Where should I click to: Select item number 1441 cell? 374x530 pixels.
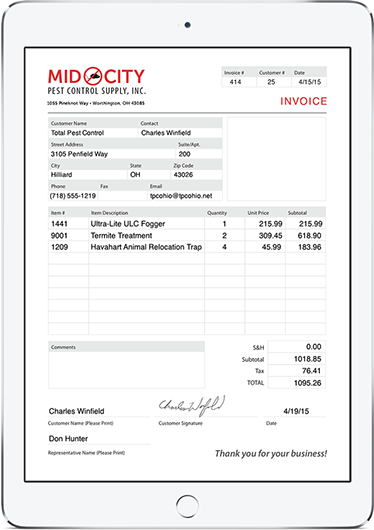[68, 224]
